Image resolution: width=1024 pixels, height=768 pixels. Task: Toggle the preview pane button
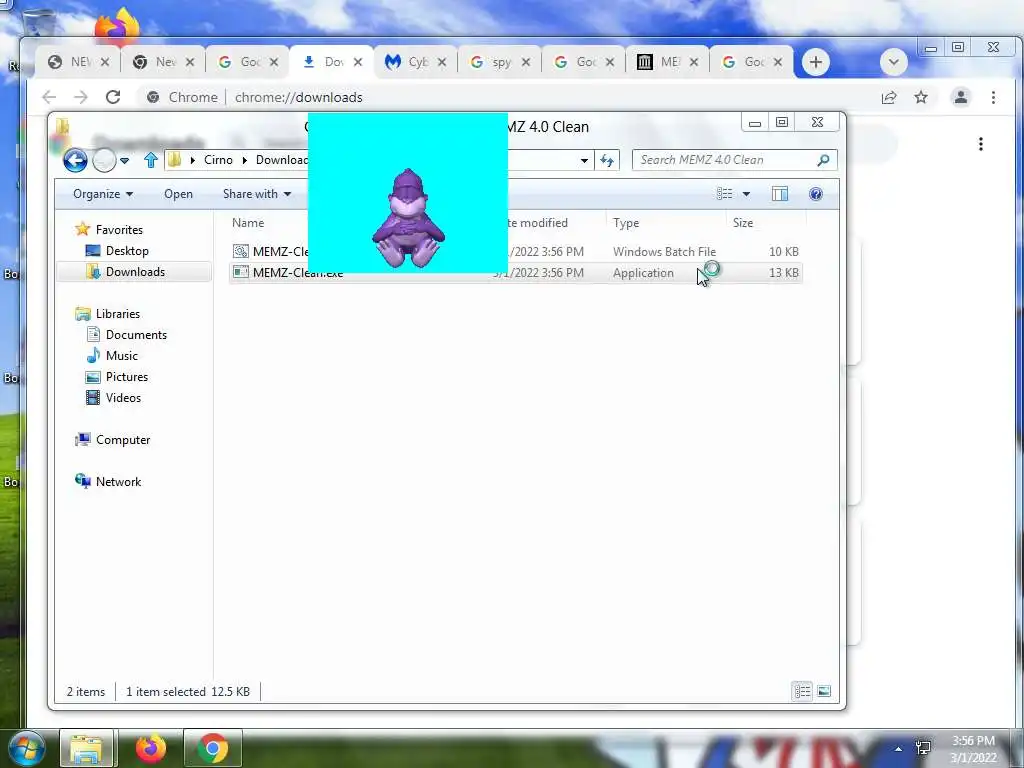(x=780, y=194)
